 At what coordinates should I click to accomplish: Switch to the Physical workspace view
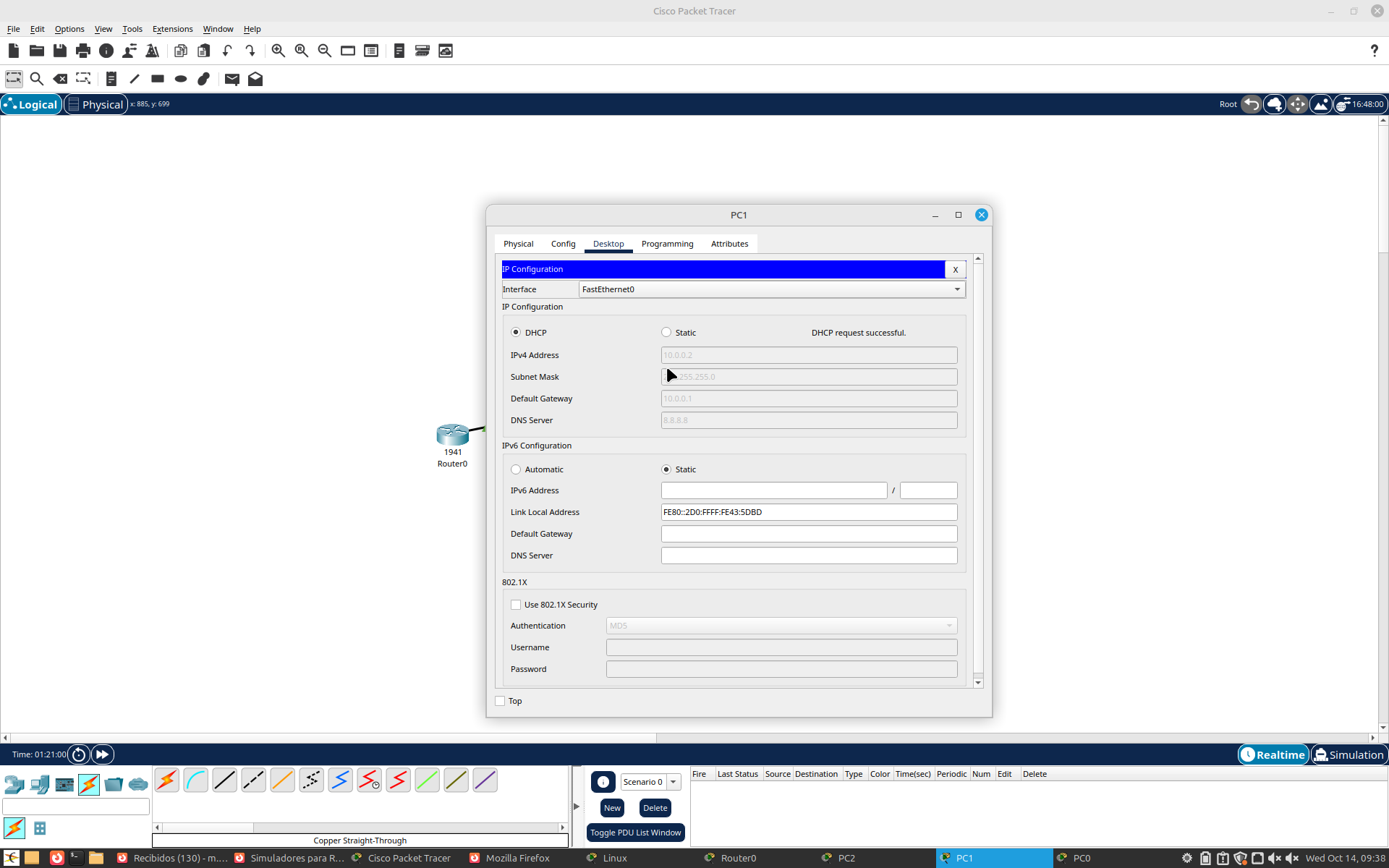tap(96, 104)
